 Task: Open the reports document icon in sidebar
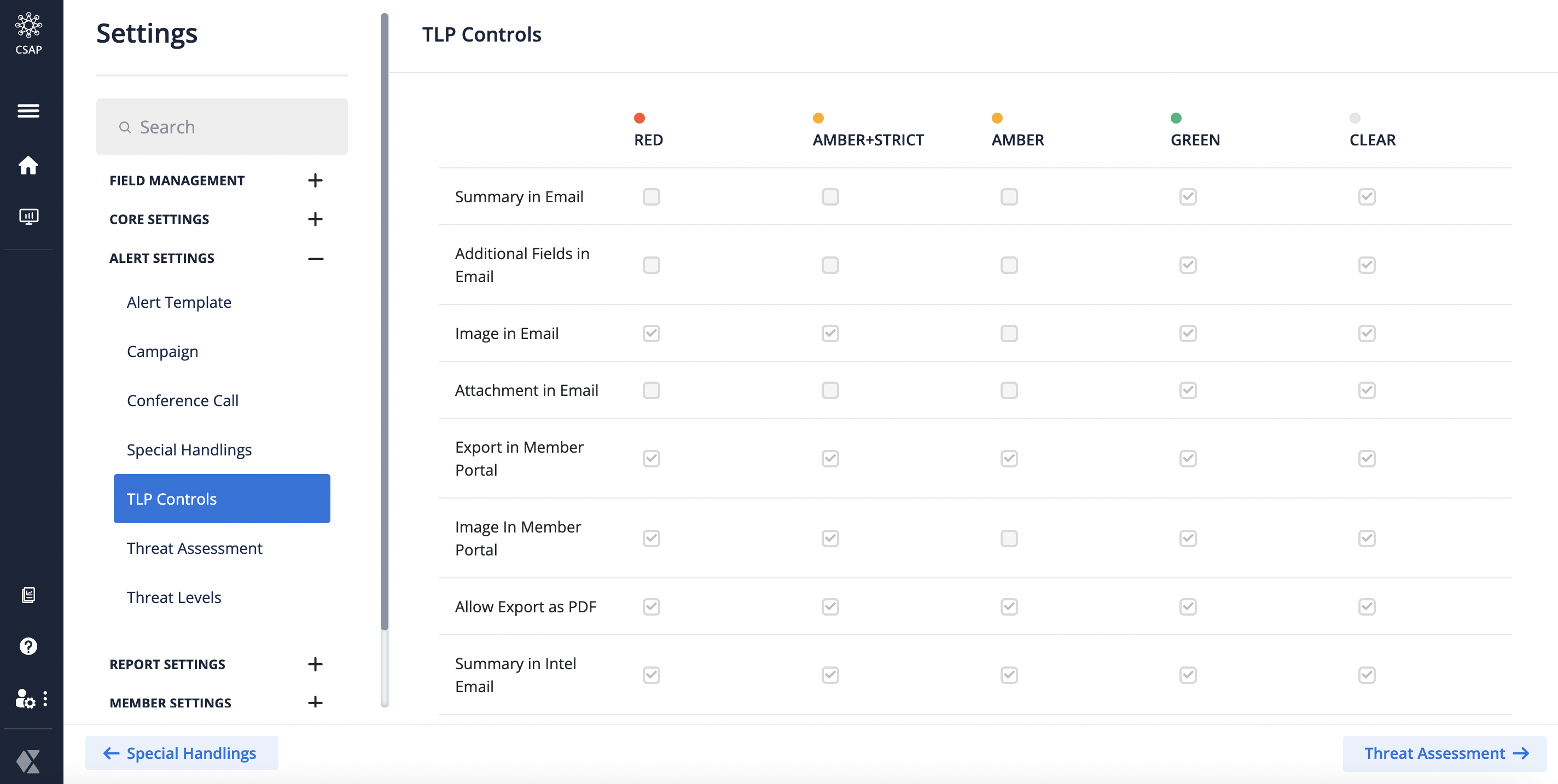(x=28, y=595)
